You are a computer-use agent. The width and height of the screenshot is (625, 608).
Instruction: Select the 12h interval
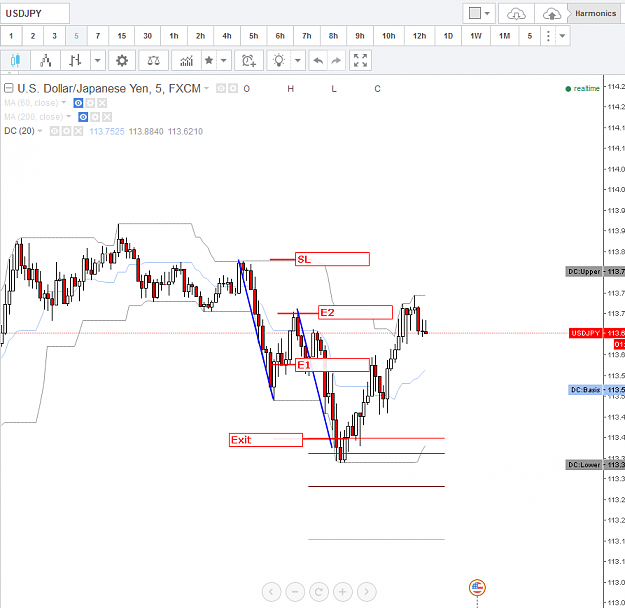tap(419, 36)
